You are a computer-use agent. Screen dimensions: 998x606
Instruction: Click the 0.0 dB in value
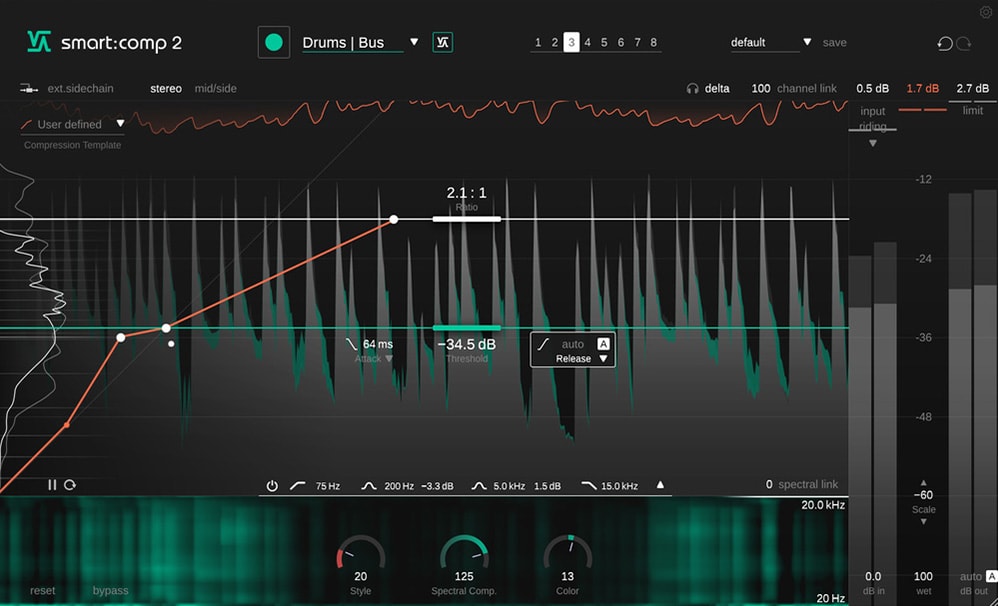click(873, 577)
